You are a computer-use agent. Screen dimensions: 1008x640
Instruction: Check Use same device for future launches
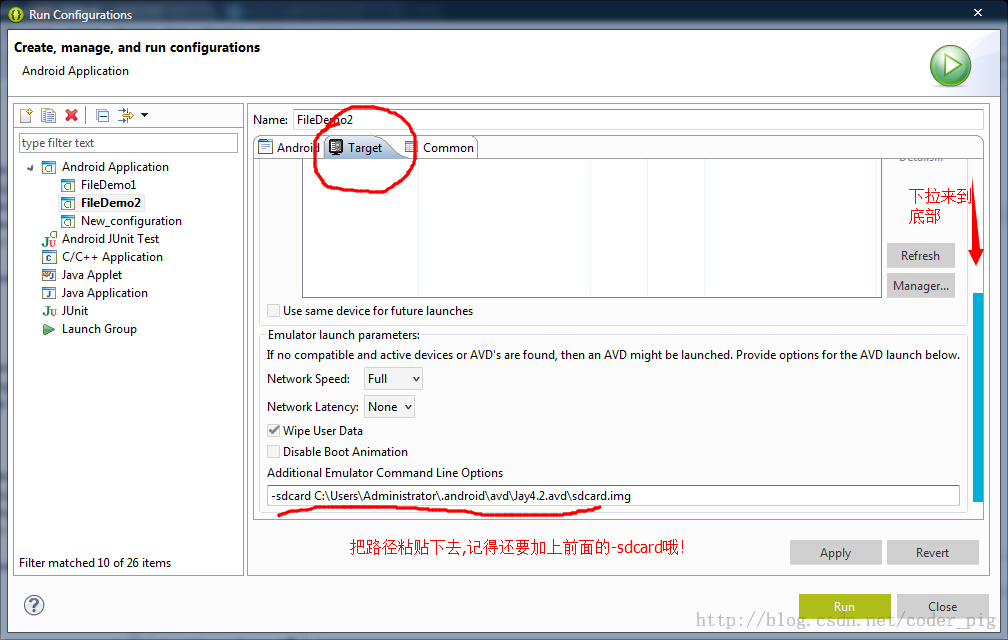[x=274, y=311]
